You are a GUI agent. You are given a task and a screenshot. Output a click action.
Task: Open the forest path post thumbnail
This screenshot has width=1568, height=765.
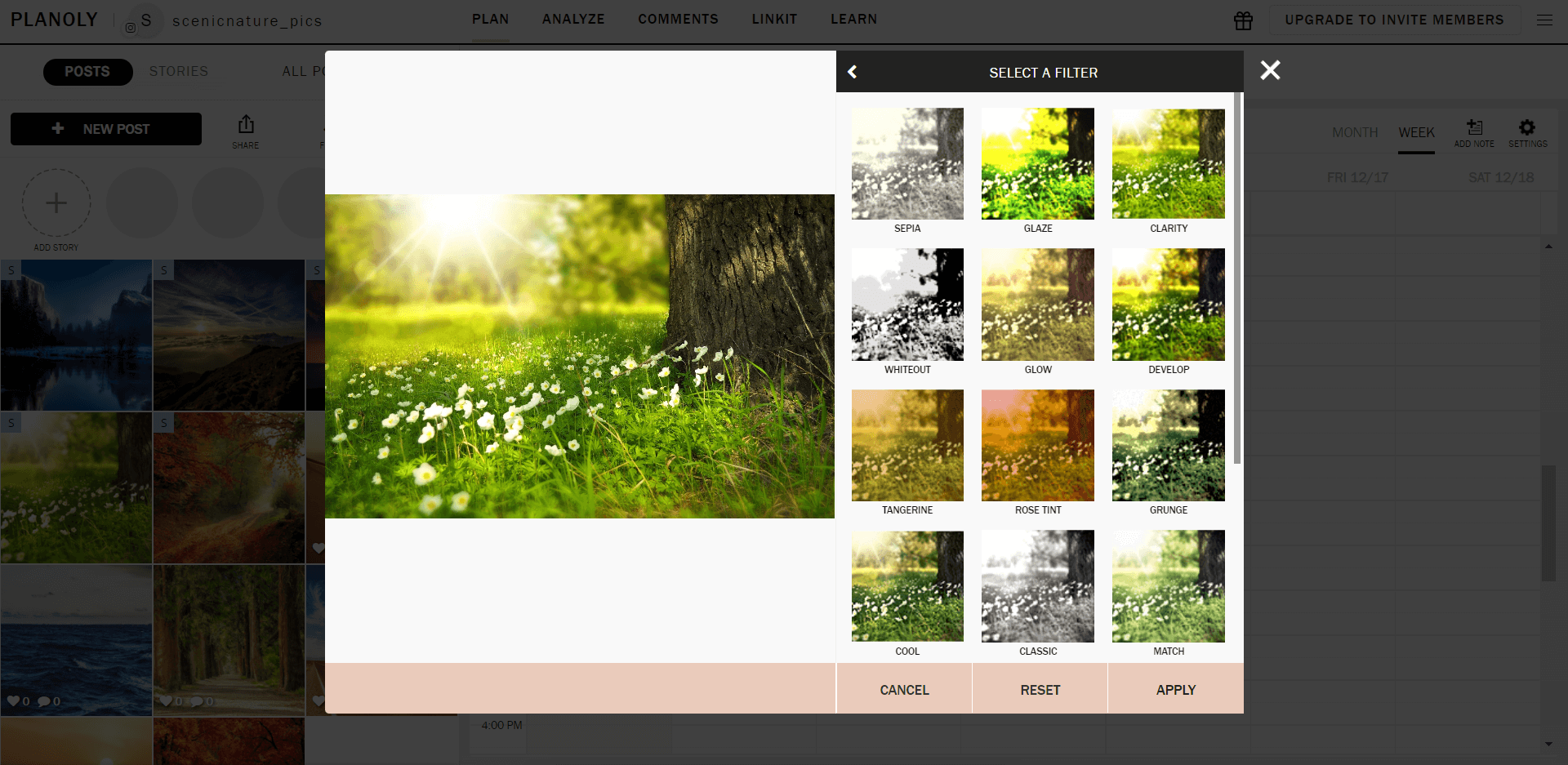coord(229,640)
